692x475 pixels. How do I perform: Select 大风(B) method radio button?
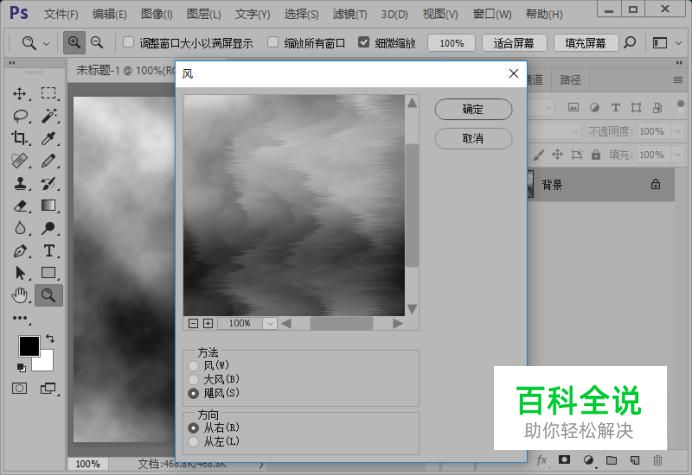pyautogui.click(x=193, y=379)
